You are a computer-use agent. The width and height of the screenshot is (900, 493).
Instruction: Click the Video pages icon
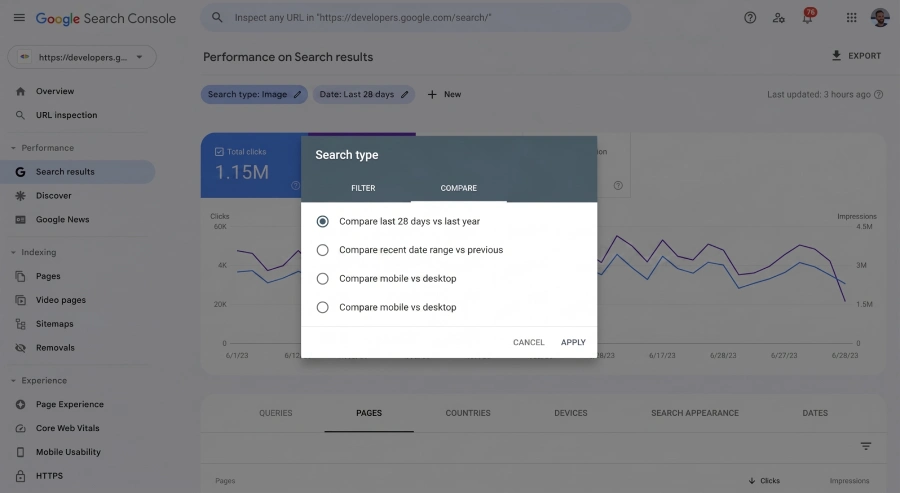click(x=21, y=300)
